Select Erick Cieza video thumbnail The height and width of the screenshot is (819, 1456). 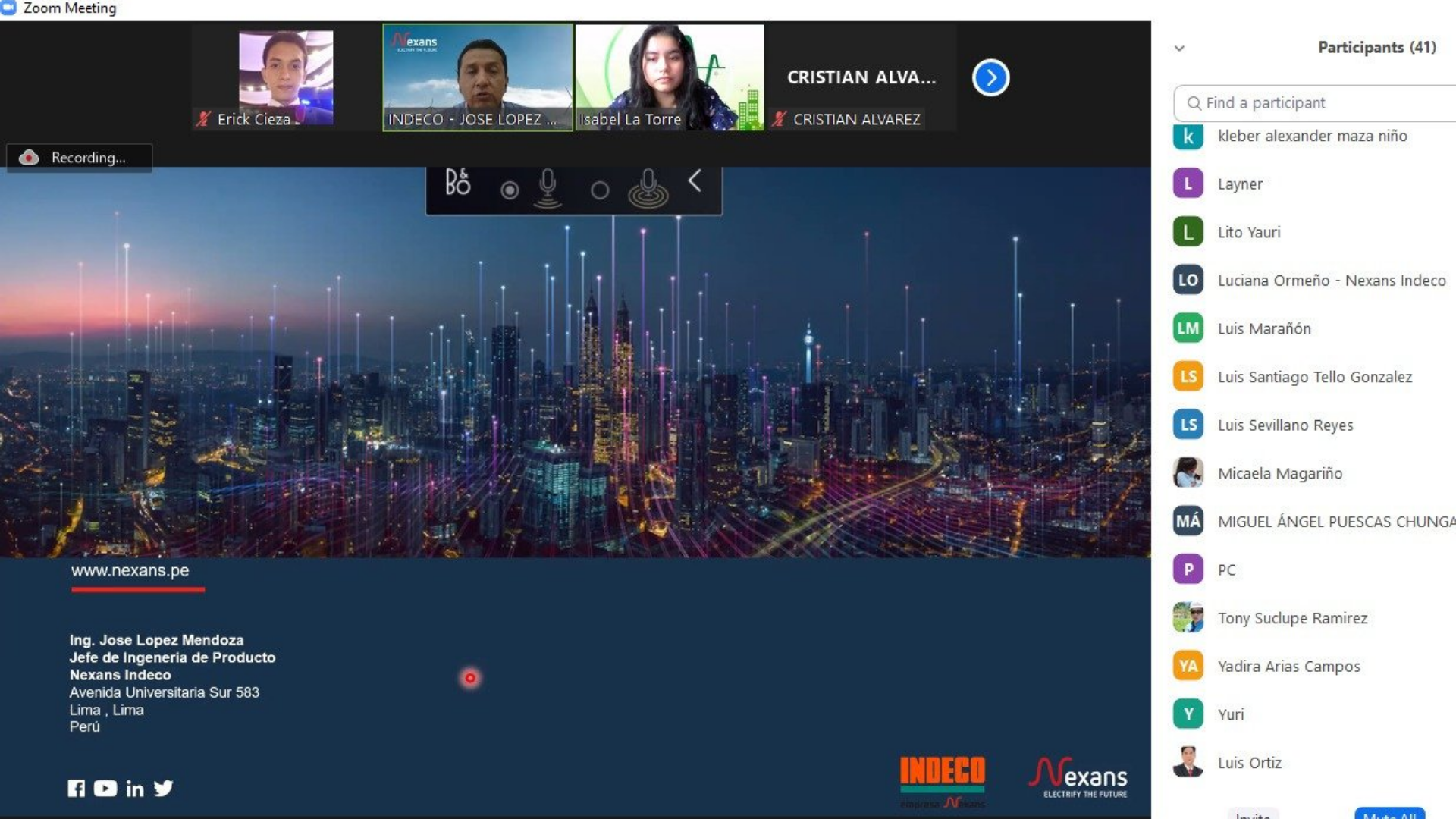pos(285,77)
